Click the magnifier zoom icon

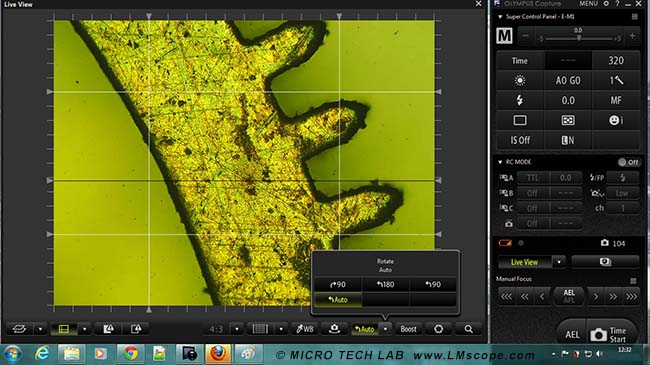[468, 329]
